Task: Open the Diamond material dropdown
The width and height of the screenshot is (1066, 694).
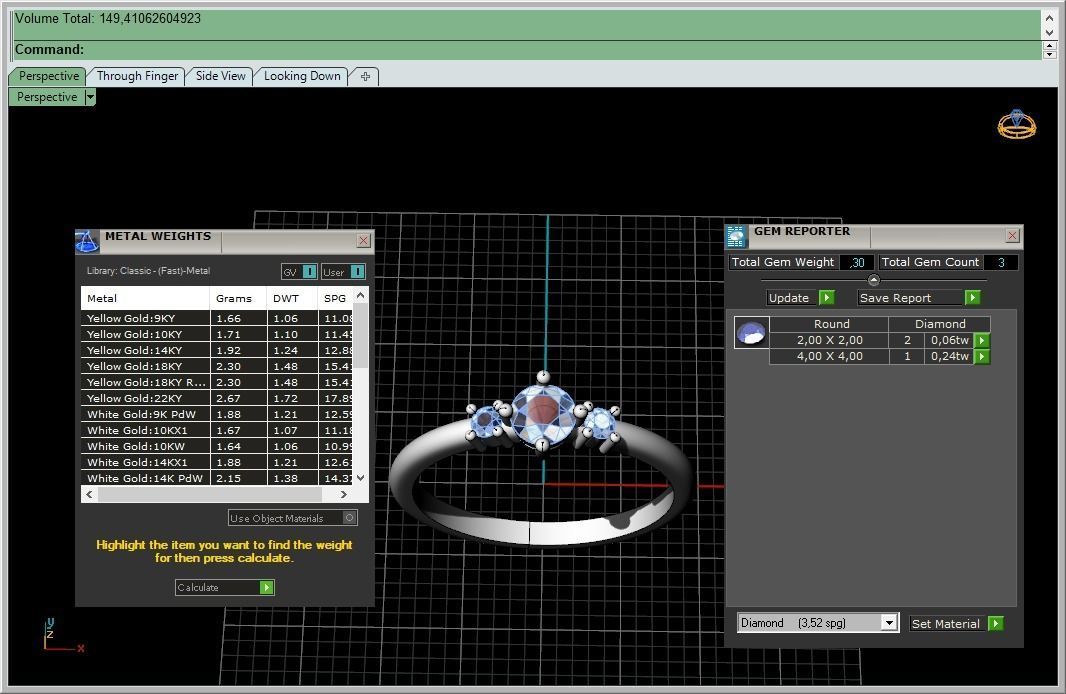Action: pos(889,623)
